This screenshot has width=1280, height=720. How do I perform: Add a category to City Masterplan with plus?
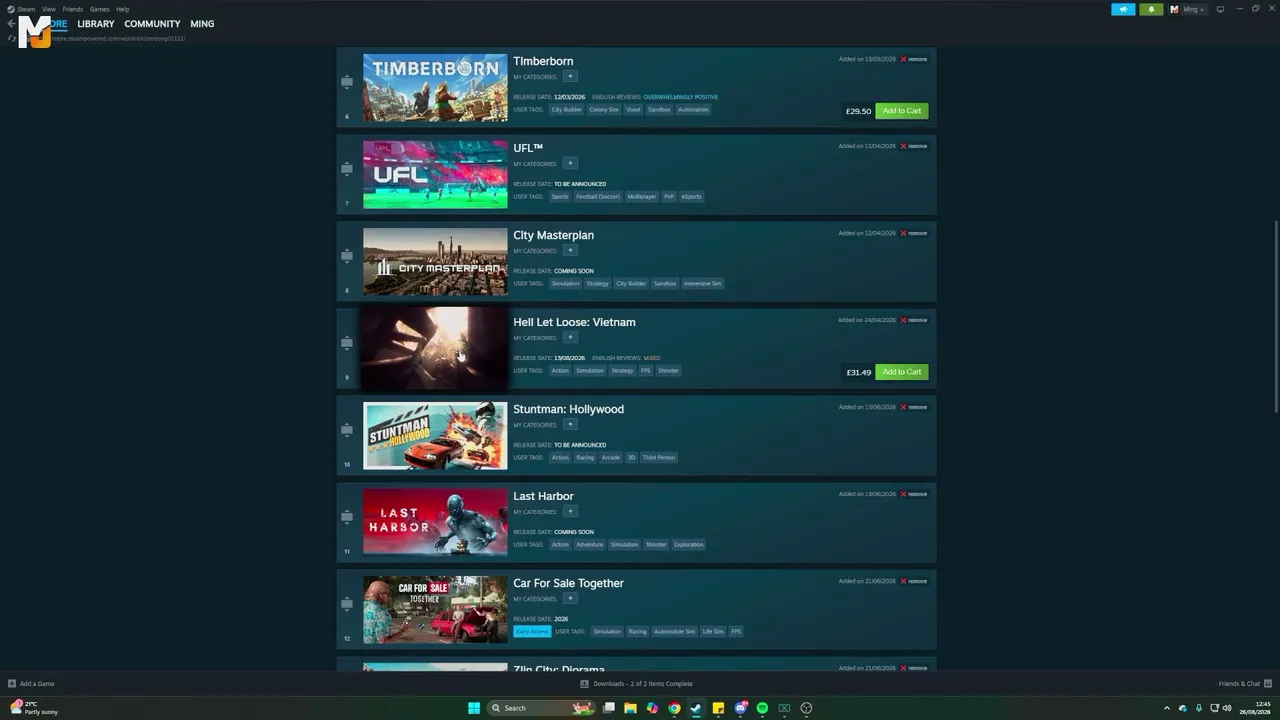pyautogui.click(x=570, y=250)
